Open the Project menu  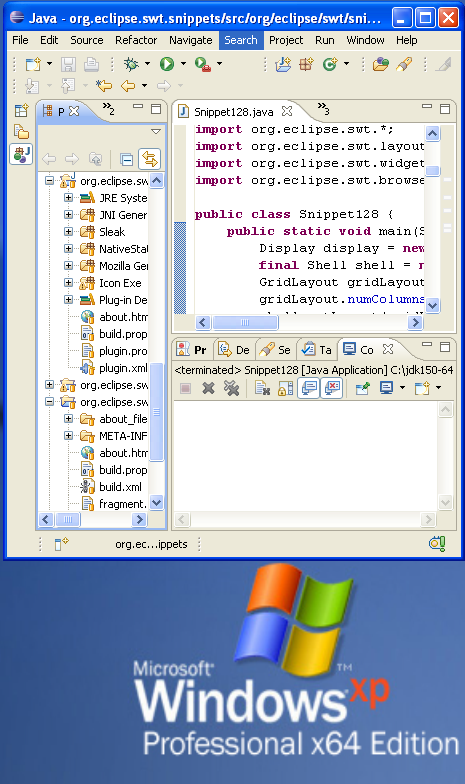[x=286, y=40]
